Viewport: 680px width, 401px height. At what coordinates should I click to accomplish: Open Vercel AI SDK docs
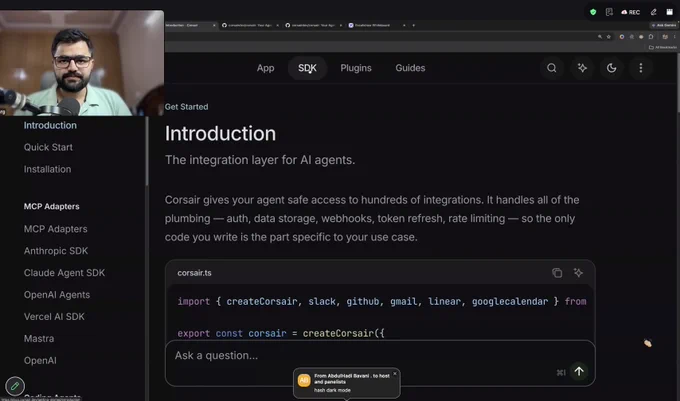click(x=54, y=317)
